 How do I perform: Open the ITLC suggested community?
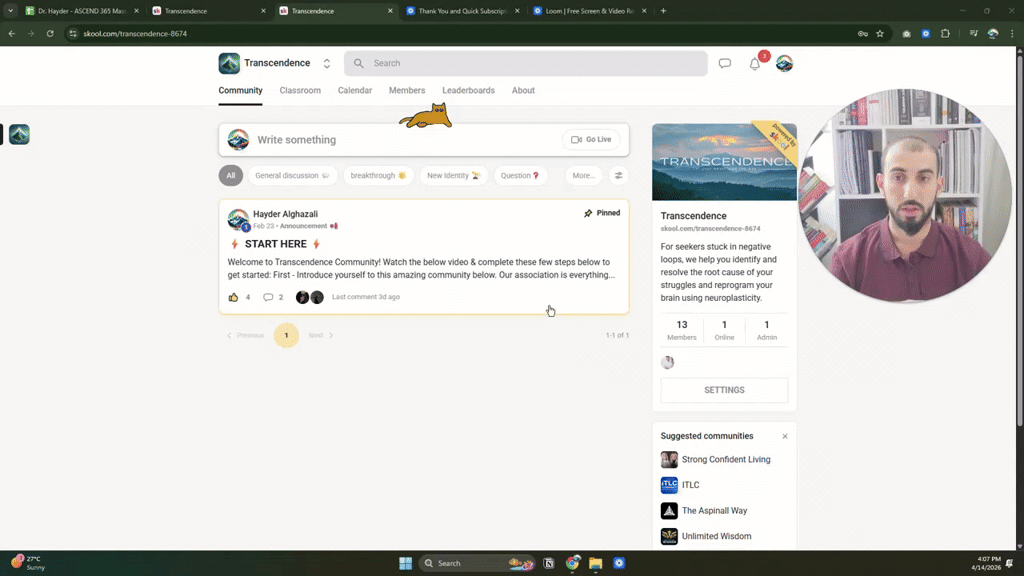[x=680, y=485]
